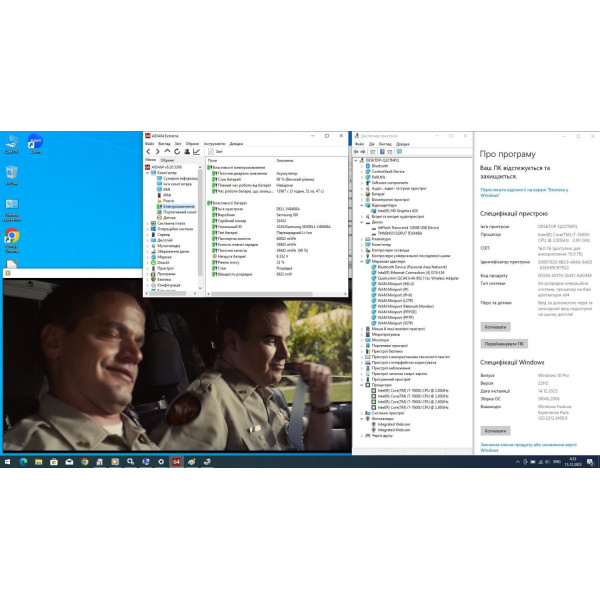
Task: Click the blue help icon in the Device Manager toolbar
Action: [382, 152]
